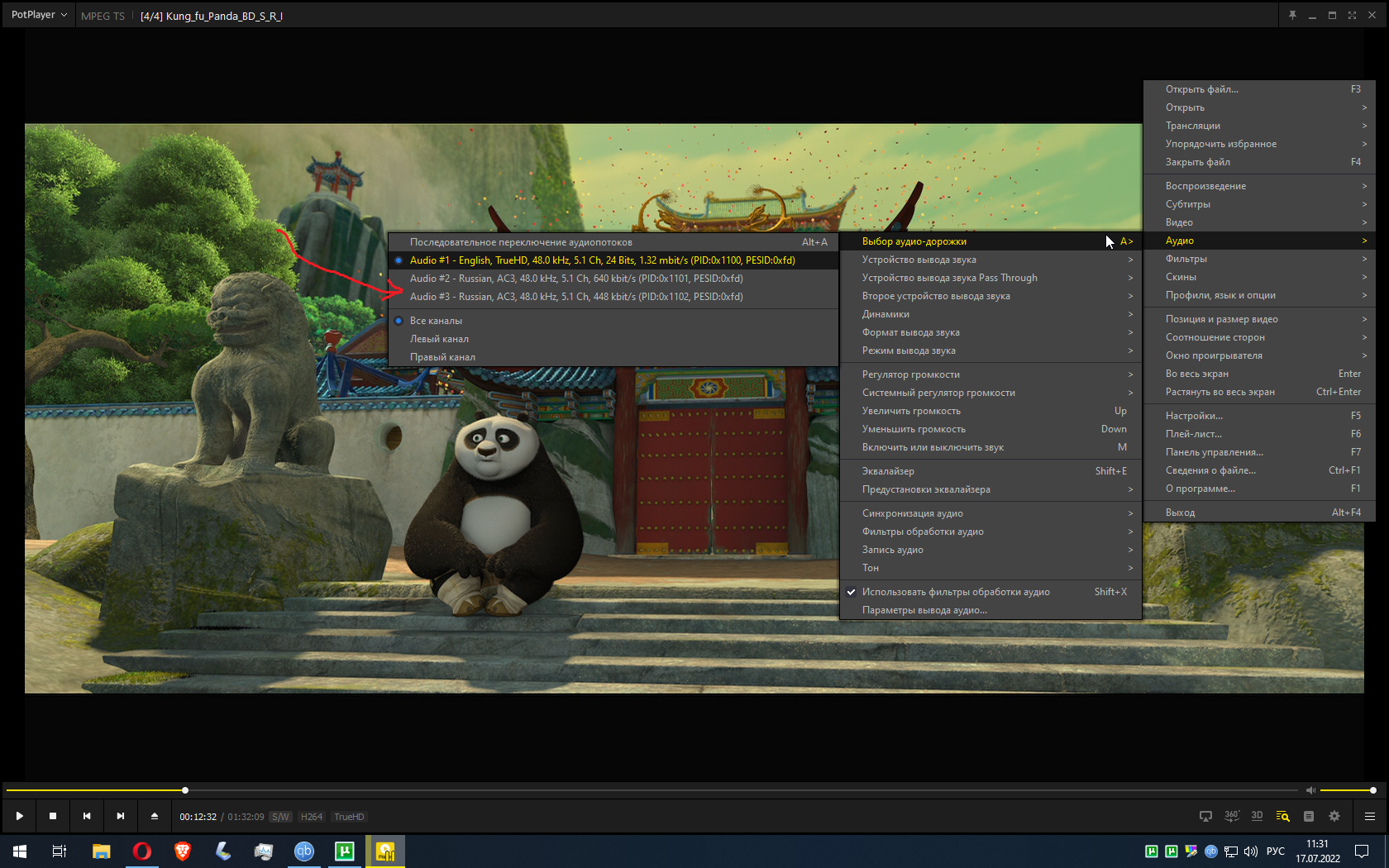The width and height of the screenshot is (1389, 868).
Task: Open 'Плей-лист...' from main menu
Action: [x=1259, y=434]
